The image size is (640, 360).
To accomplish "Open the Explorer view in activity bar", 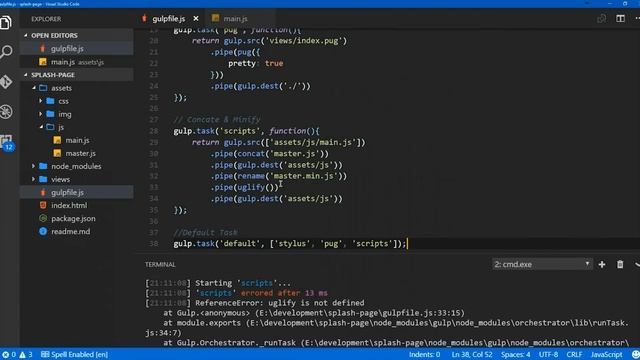I will pyautogui.click(x=6, y=22).
